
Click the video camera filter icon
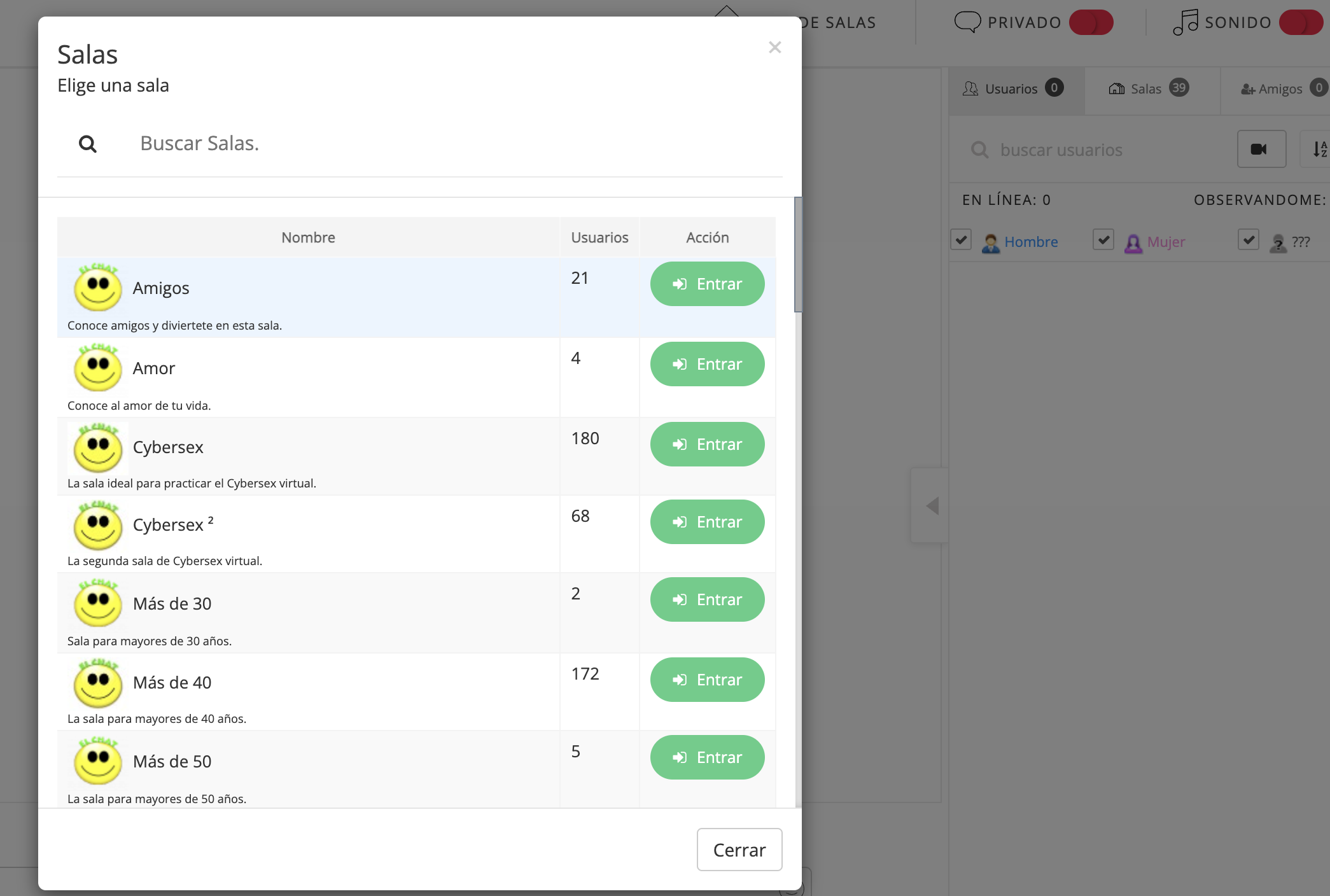[x=1261, y=150]
